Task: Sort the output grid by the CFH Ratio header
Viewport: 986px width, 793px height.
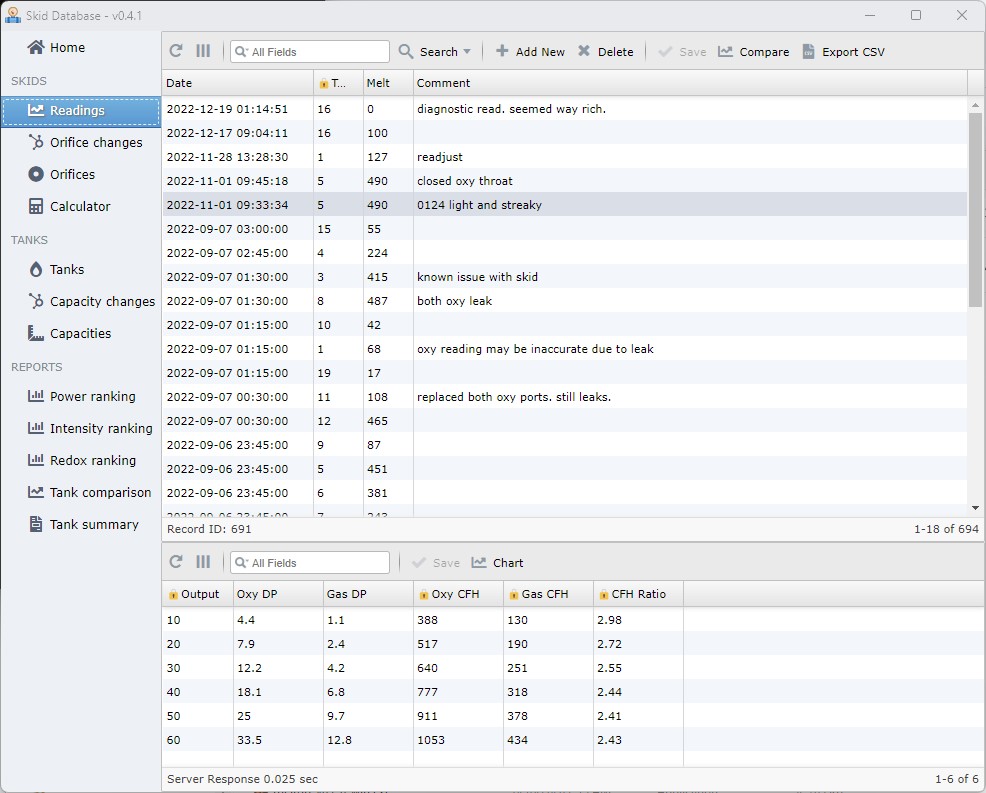Action: [637, 594]
